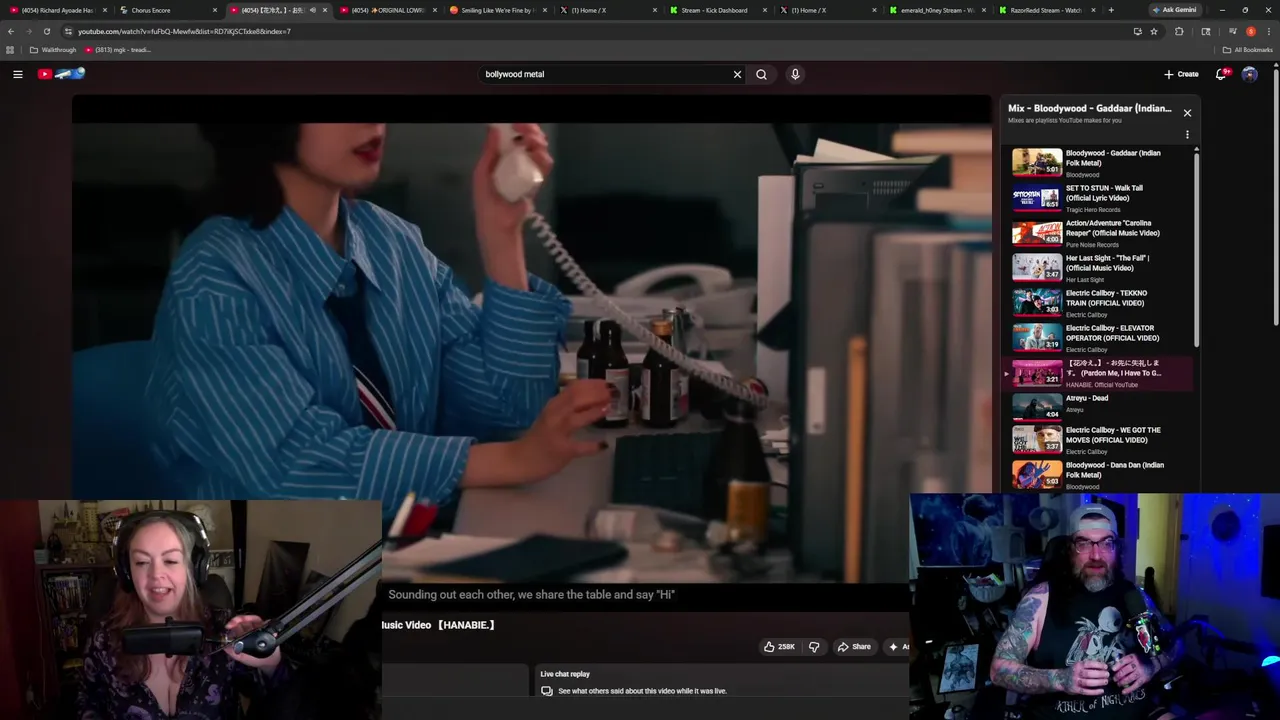Play Action/Adventure 'Carolina Reaper' video

pos(1098,233)
